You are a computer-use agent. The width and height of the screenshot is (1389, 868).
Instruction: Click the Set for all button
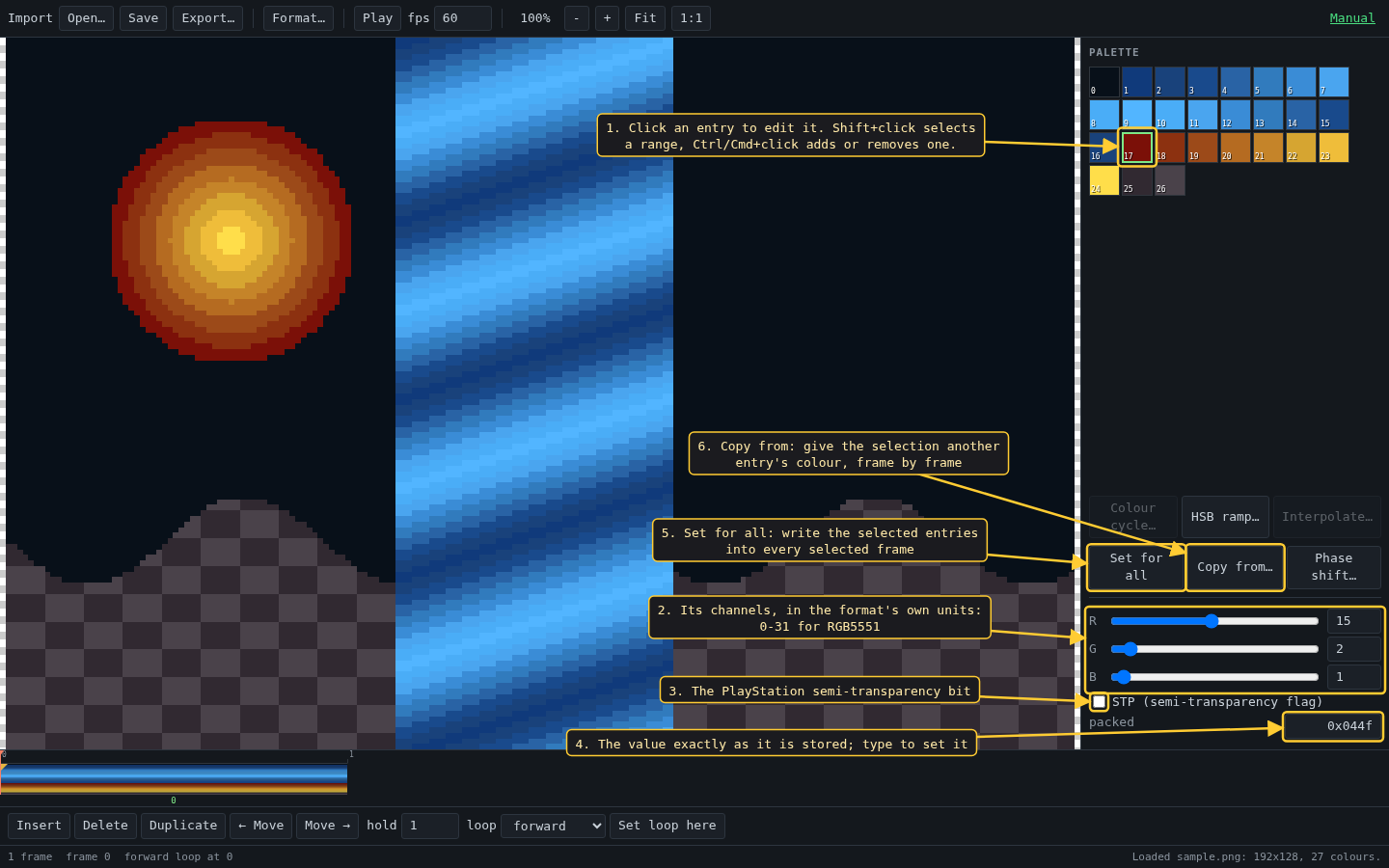pos(1136,567)
